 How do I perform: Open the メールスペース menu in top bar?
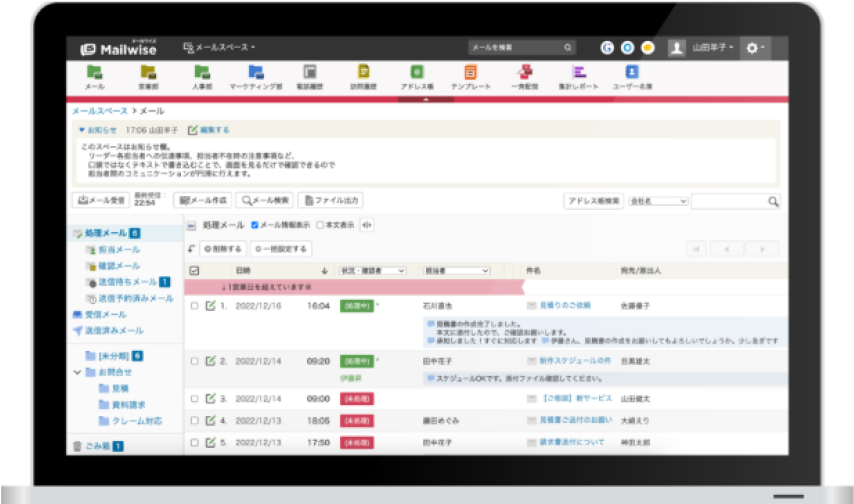tap(220, 47)
